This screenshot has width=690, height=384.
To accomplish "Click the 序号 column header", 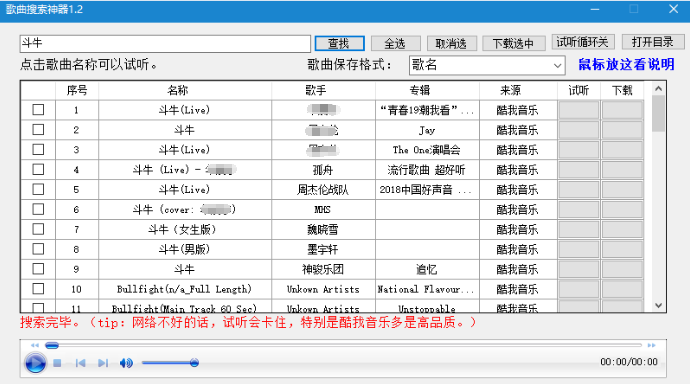I will click(77, 91).
